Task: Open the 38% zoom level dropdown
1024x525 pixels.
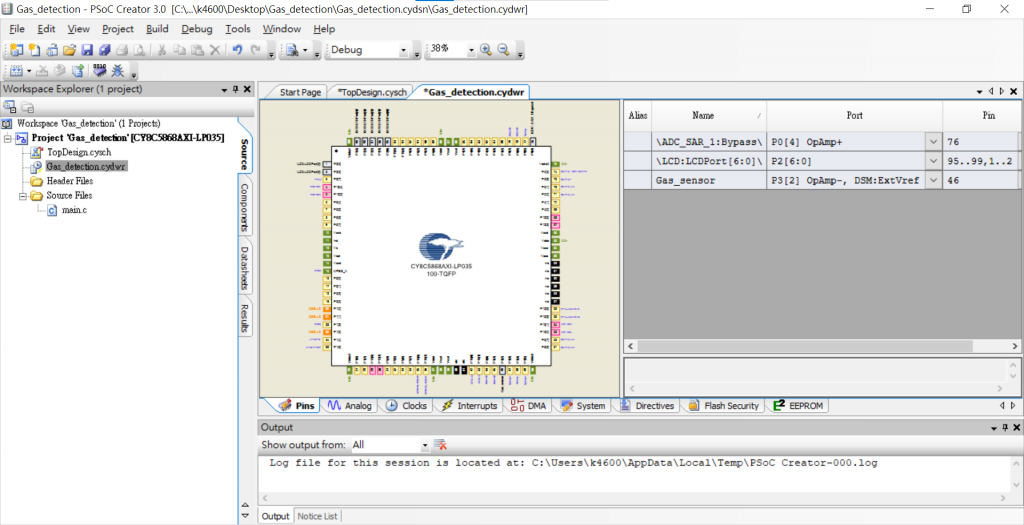Action: coord(470,50)
